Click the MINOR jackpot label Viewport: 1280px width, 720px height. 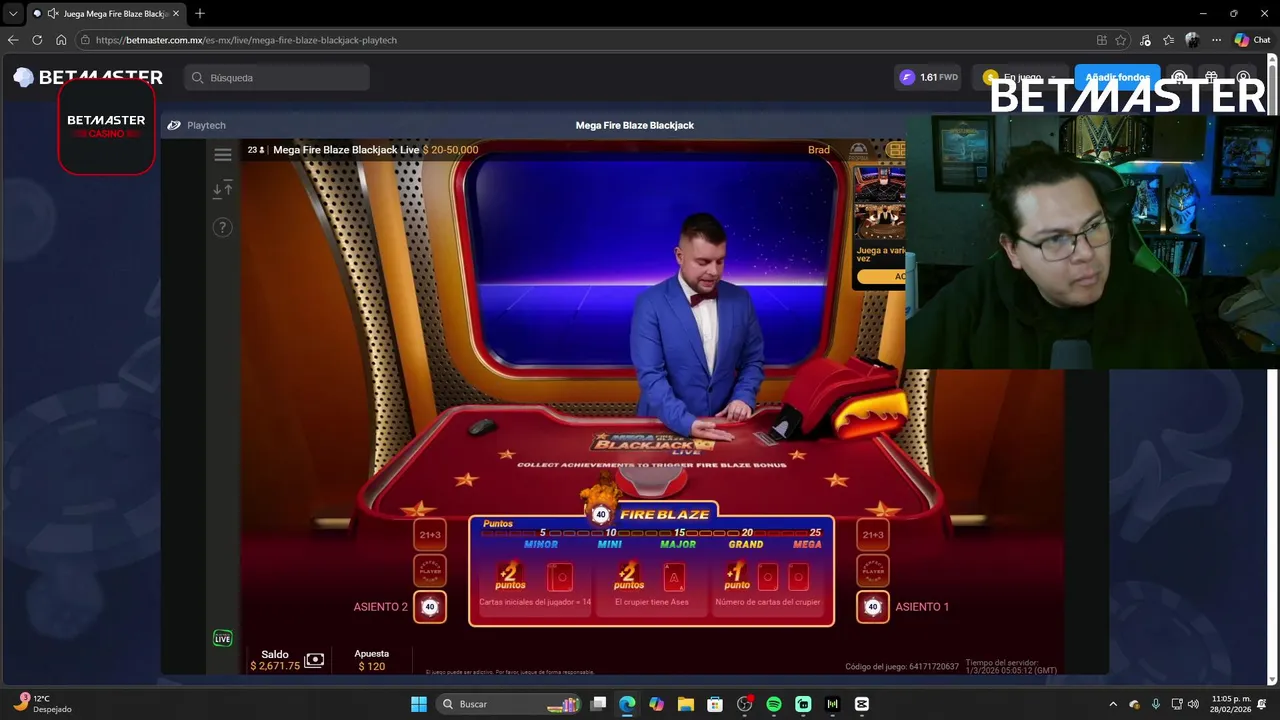[541, 545]
